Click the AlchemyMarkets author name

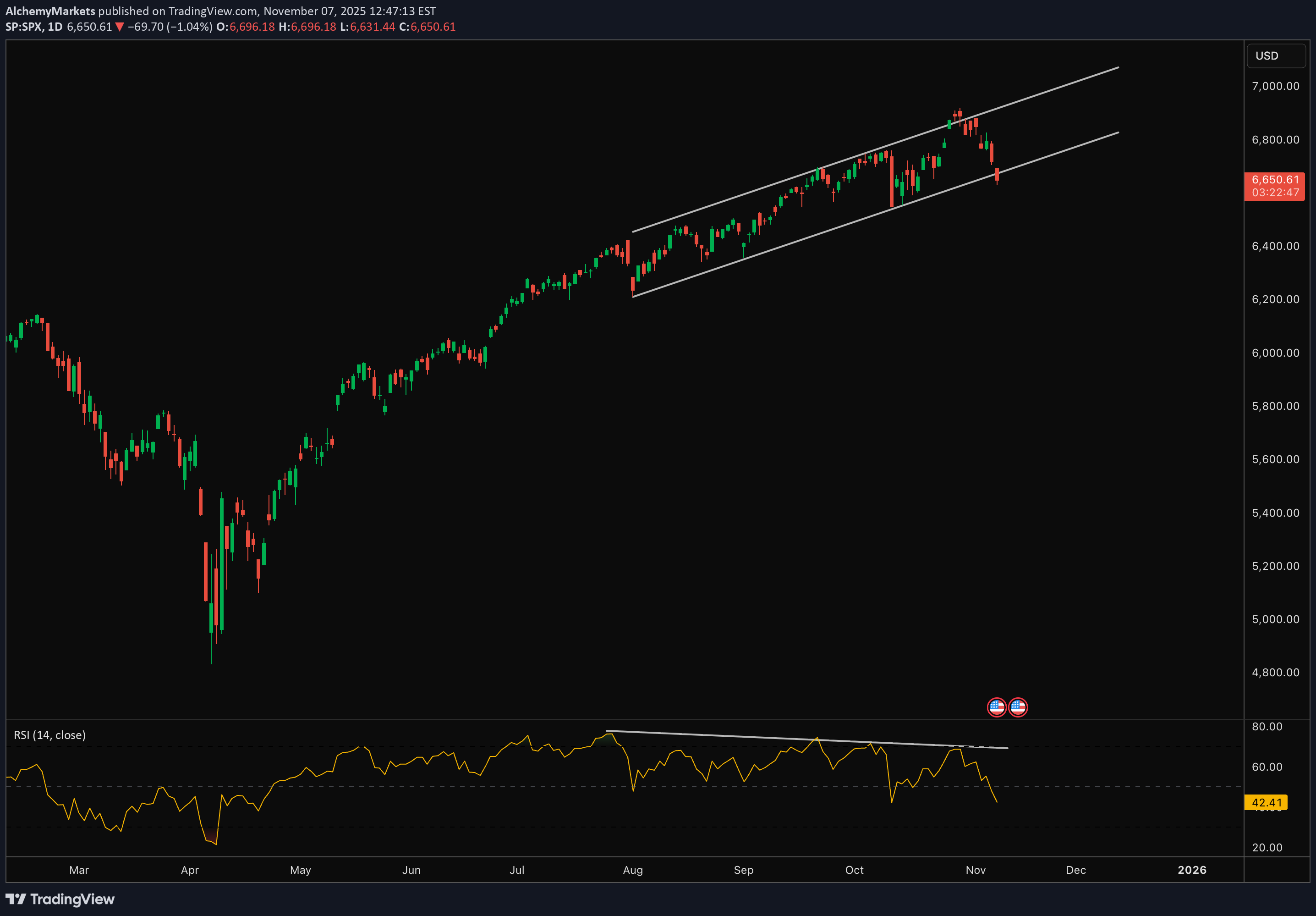click(x=50, y=11)
